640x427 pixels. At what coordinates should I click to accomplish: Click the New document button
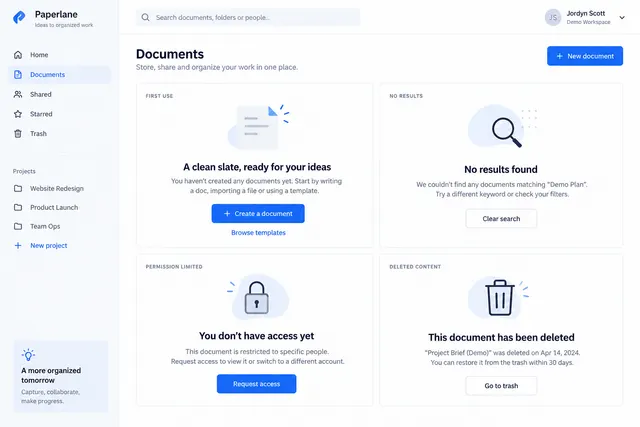[x=585, y=56]
